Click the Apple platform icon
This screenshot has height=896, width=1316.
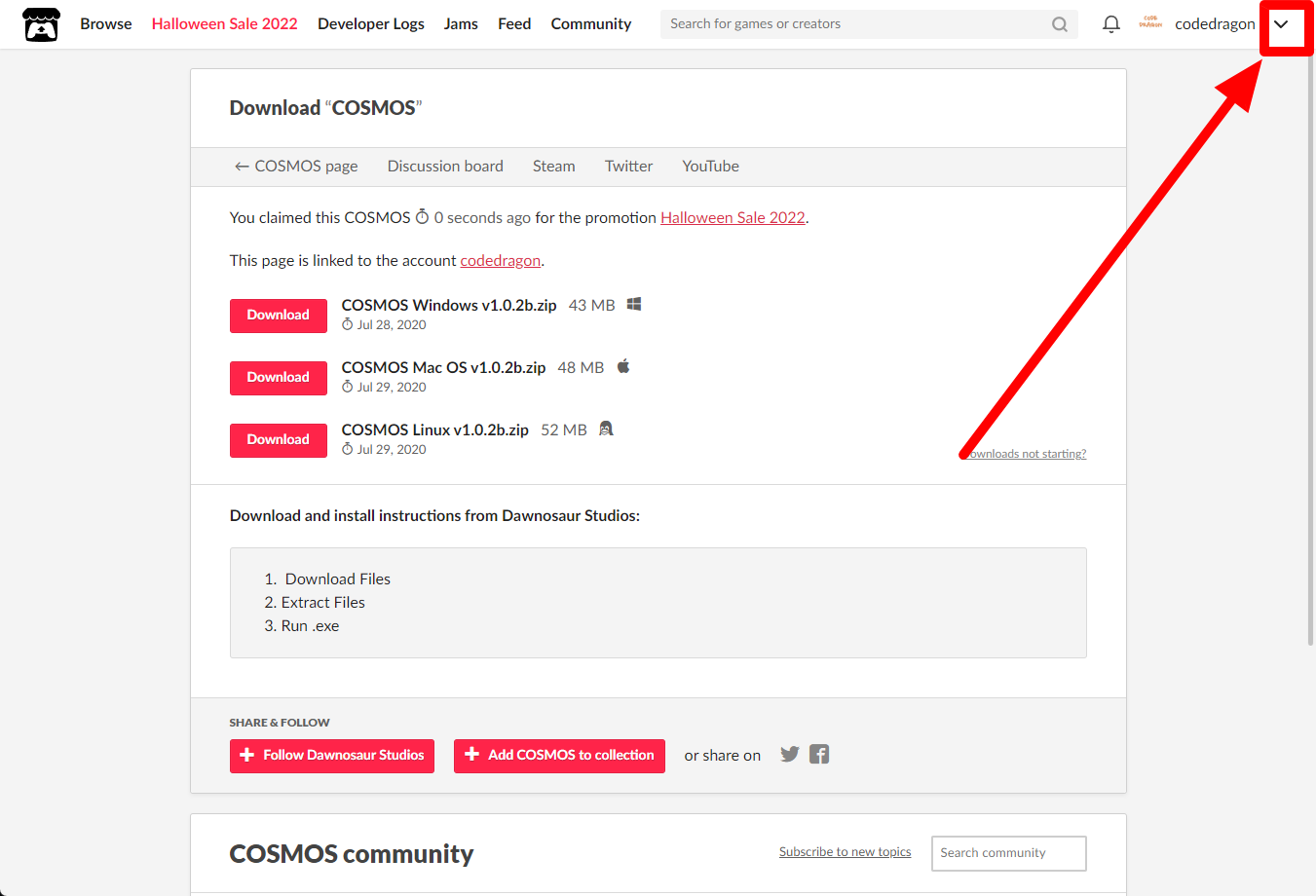623,366
